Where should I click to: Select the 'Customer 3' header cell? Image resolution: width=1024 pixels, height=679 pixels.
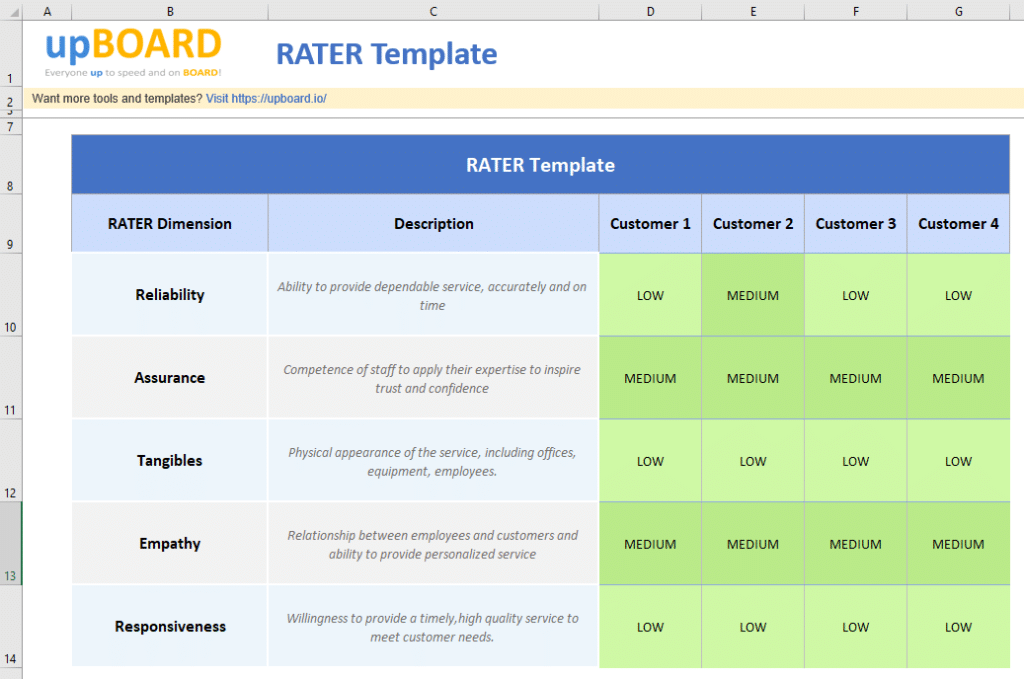(856, 223)
